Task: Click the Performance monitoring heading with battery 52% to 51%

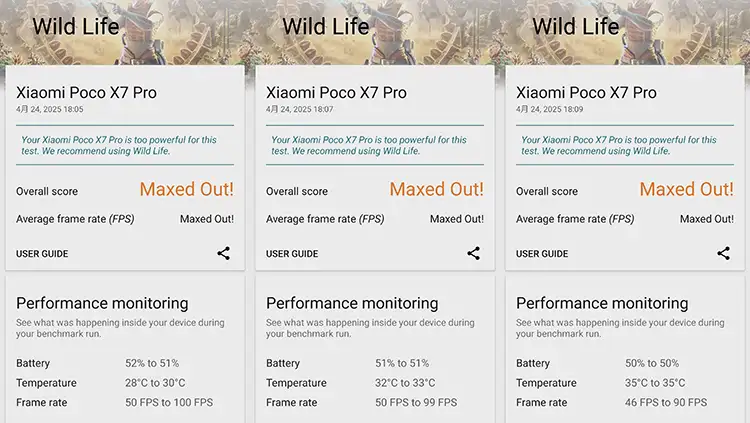Action: click(102, 303)
